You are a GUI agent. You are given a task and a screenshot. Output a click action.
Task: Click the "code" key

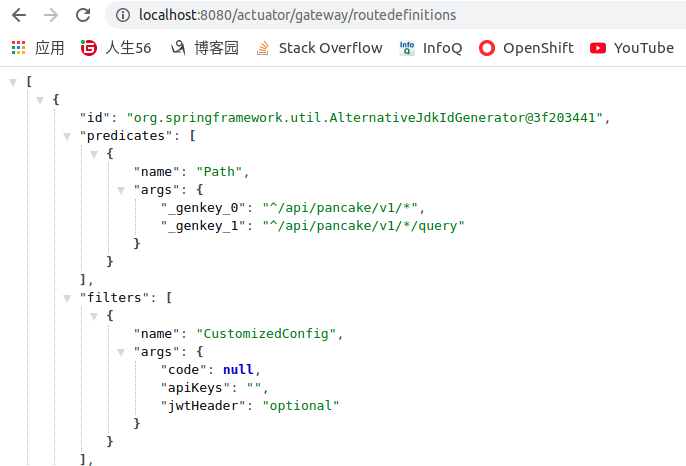[184, 370]
